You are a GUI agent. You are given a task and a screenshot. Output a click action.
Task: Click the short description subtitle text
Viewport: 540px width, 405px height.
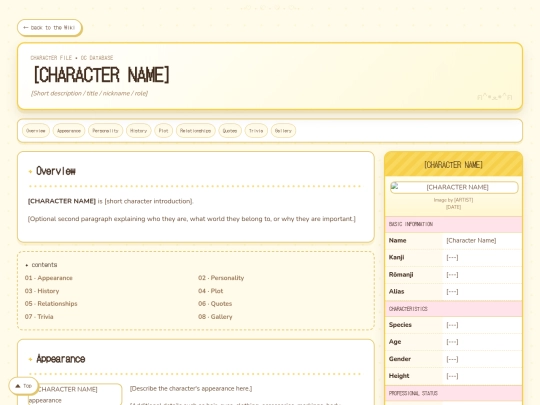point(90,93)
